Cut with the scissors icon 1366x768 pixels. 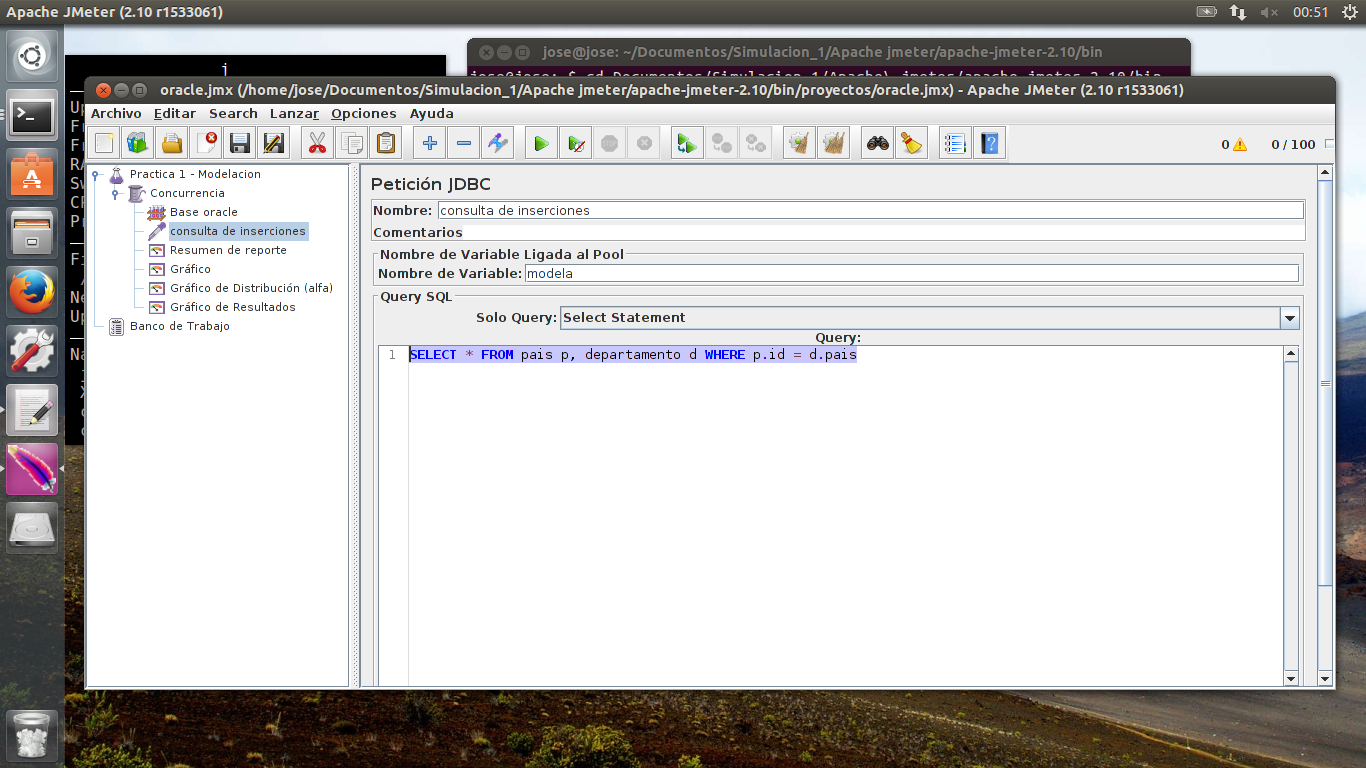point(318,143)
